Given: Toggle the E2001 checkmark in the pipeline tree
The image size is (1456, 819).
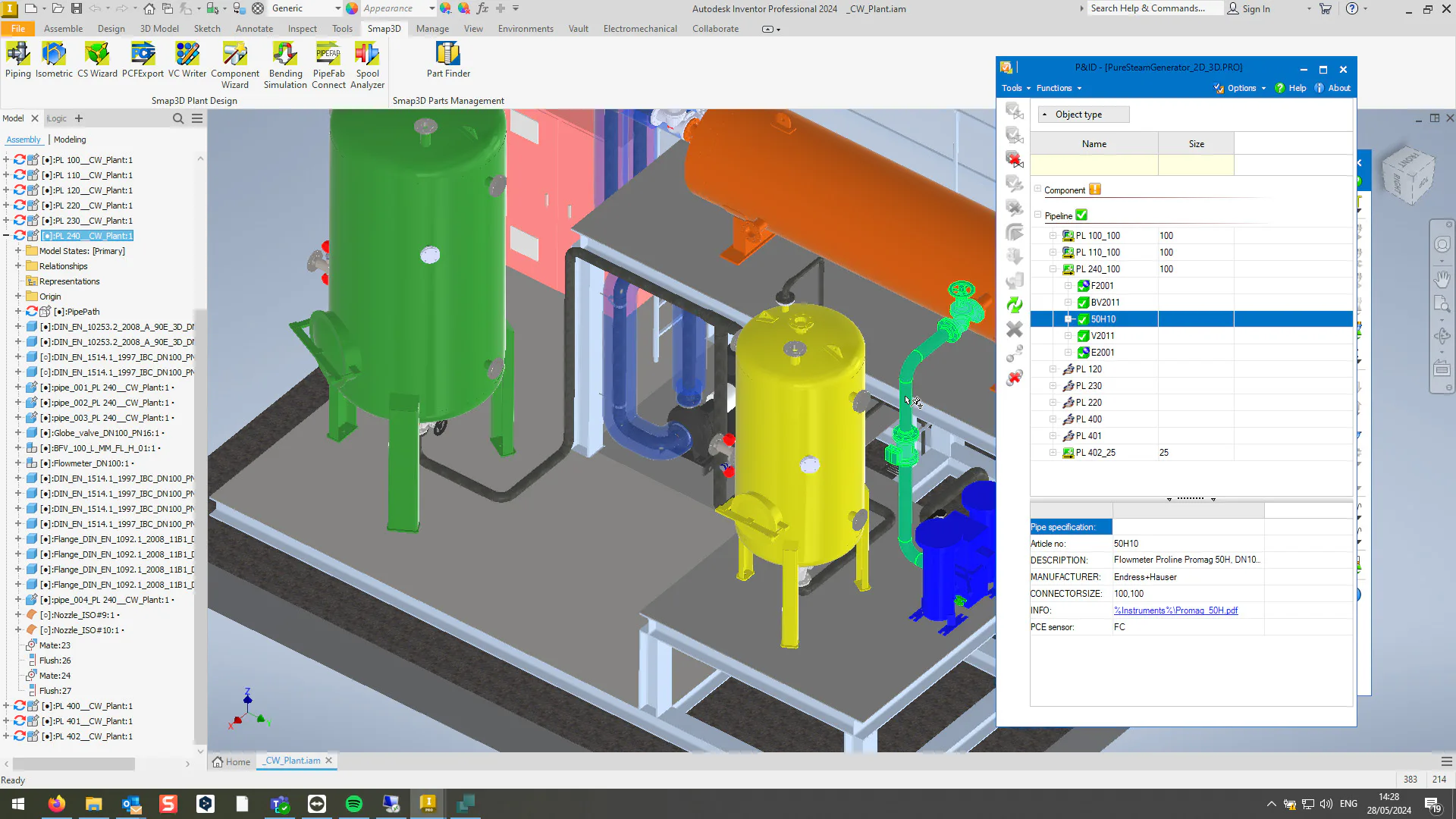Looking at the screenshot, I should (1084, 353).
